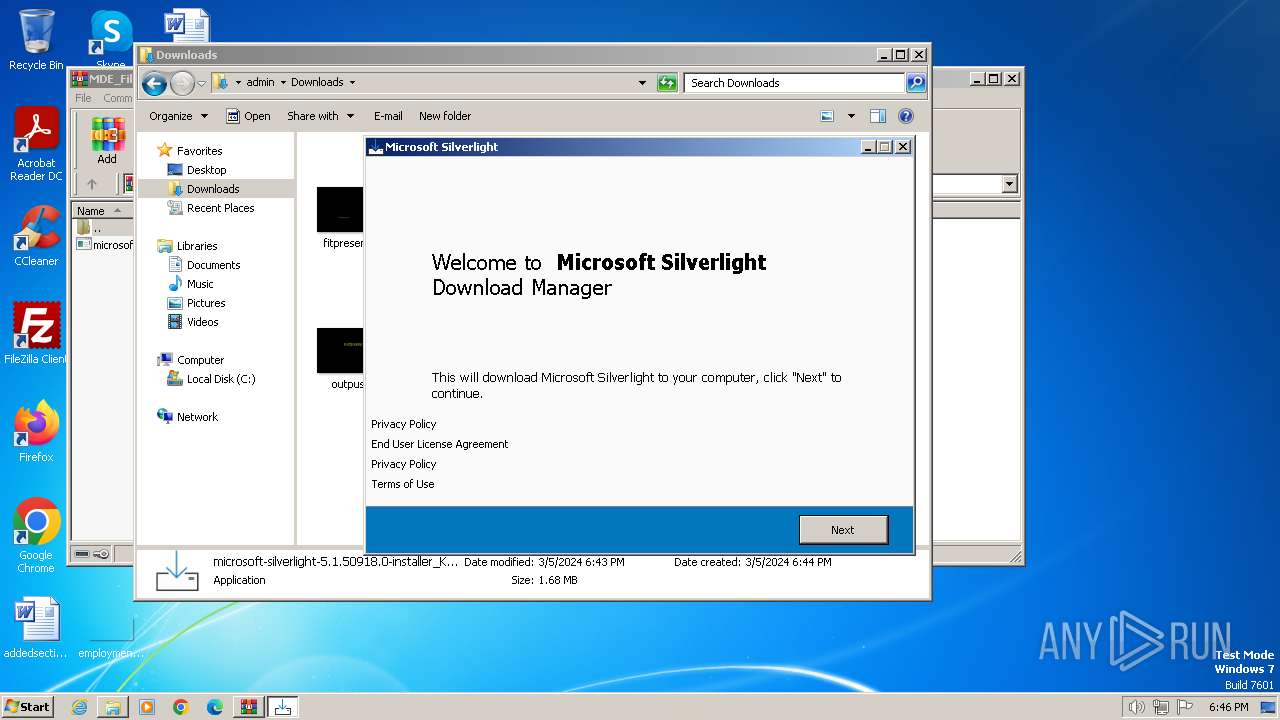The width and height of the screenshot is (1280, 720).
Task: Sort by Name column in WinRAR
Action: [x=102, y=211]
